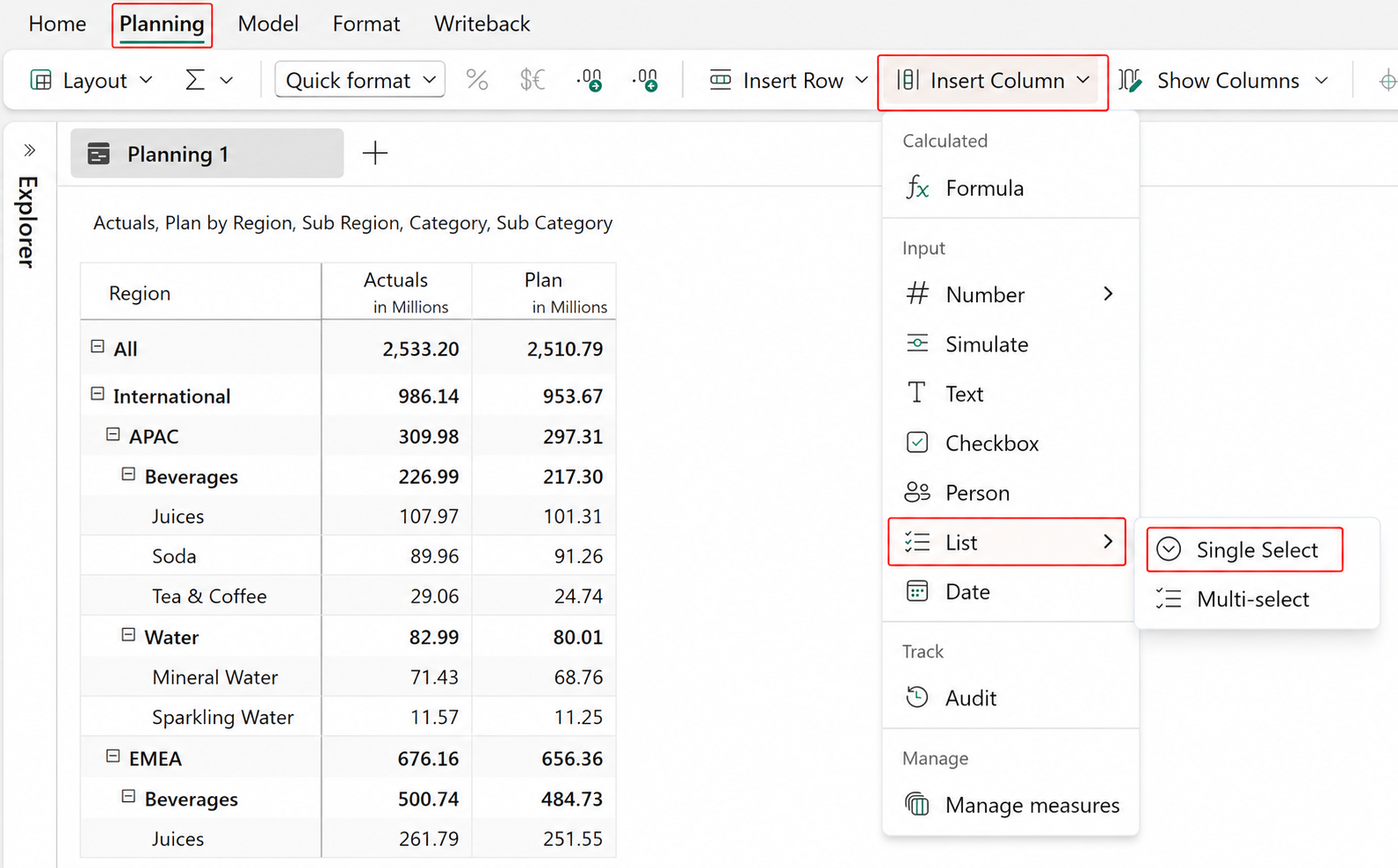The image size is (1398, 868).
Task: Click the Region column header
Action: click(x=201, y=293)
